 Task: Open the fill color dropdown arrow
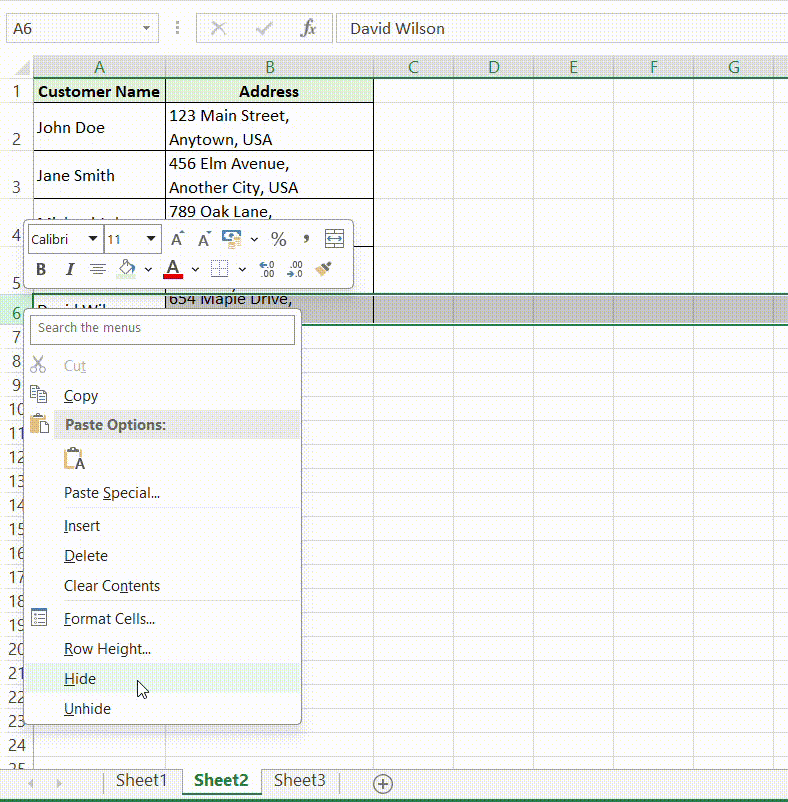tap(148, 270)
